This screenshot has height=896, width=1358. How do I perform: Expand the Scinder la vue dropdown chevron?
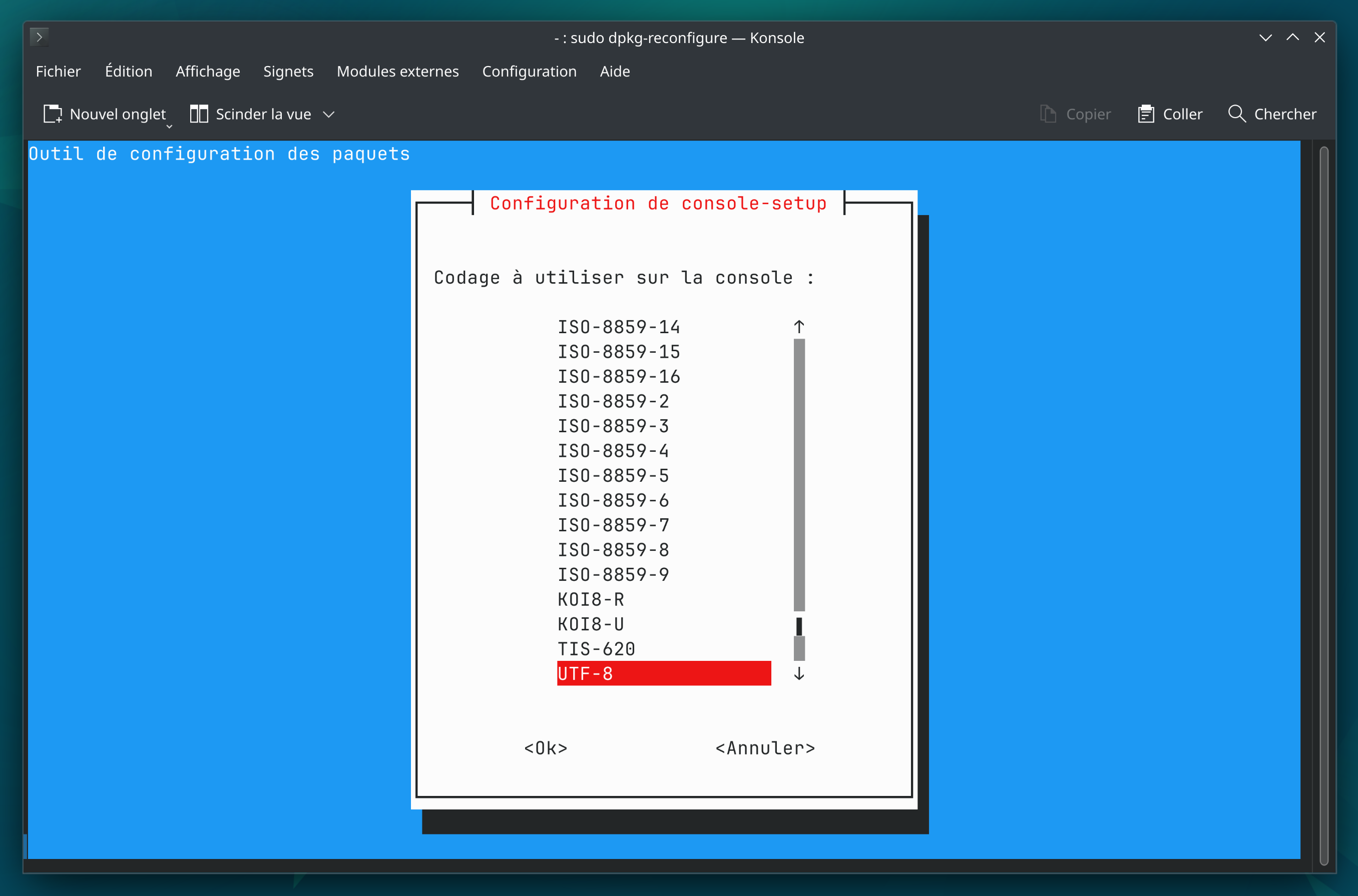[x=328, y=114]
